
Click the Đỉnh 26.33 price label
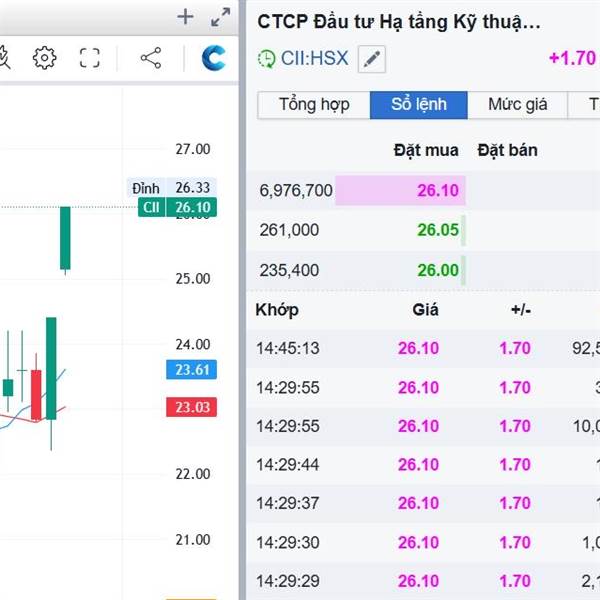point(173,187)
